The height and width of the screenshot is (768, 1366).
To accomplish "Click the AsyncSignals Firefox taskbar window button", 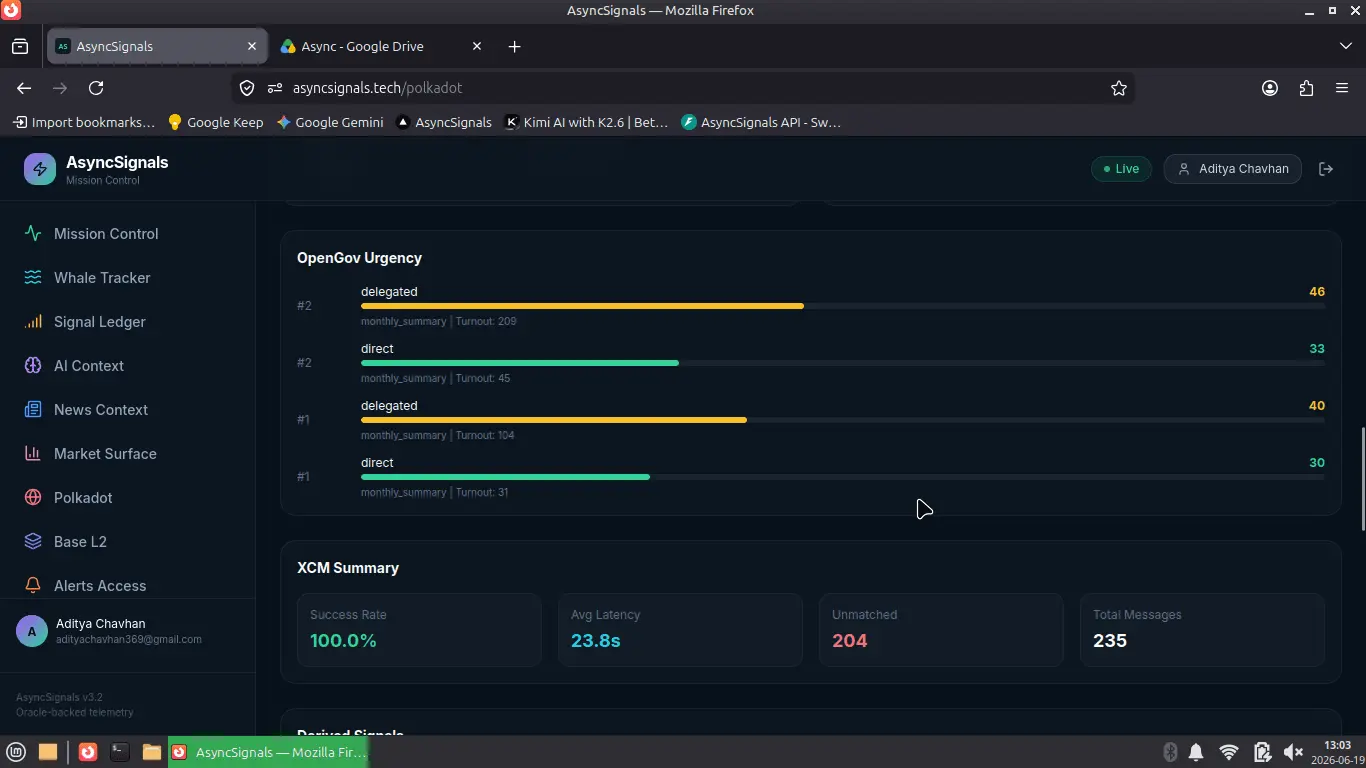I will click(268, 752).
